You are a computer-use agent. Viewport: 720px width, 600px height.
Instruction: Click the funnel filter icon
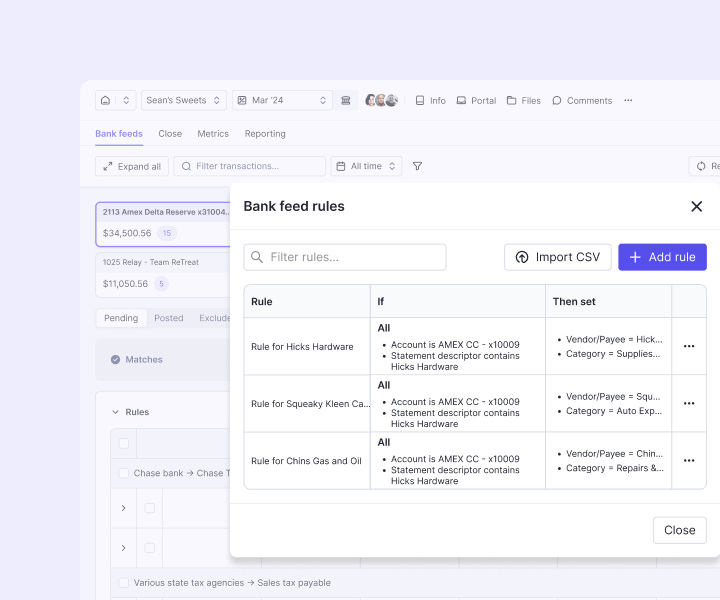(417, 166)
